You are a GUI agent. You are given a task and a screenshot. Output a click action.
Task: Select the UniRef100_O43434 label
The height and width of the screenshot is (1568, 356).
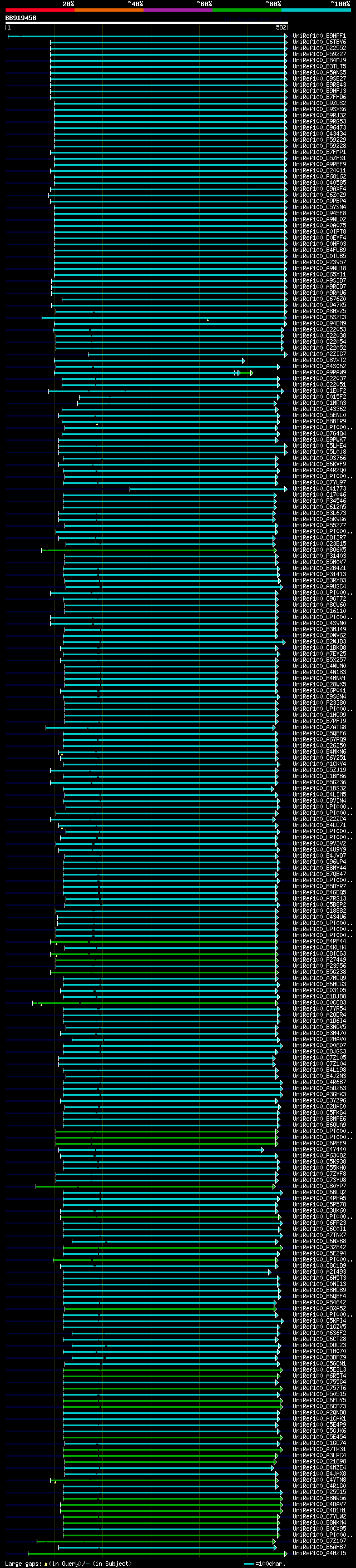click(x=319, y=134)
